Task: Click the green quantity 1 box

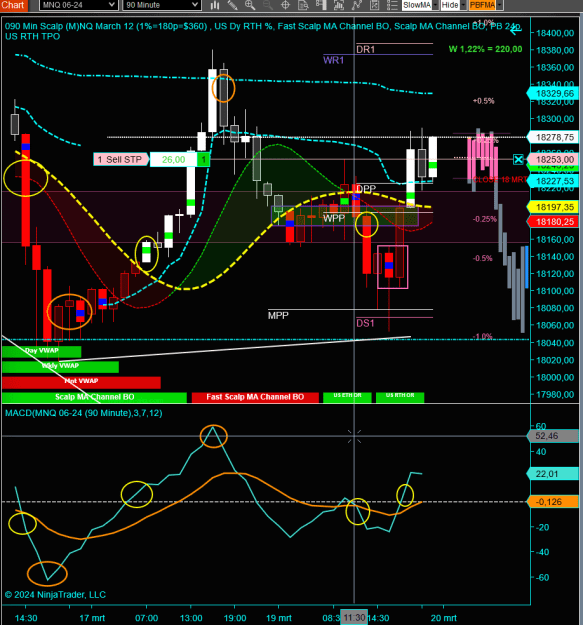Action: click(x=204, y=159)
